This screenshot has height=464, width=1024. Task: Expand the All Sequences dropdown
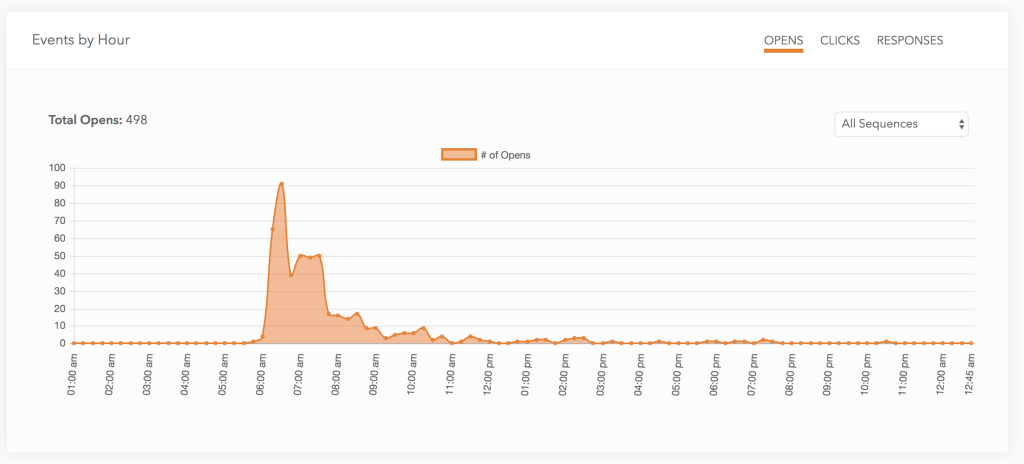point(901,124)
